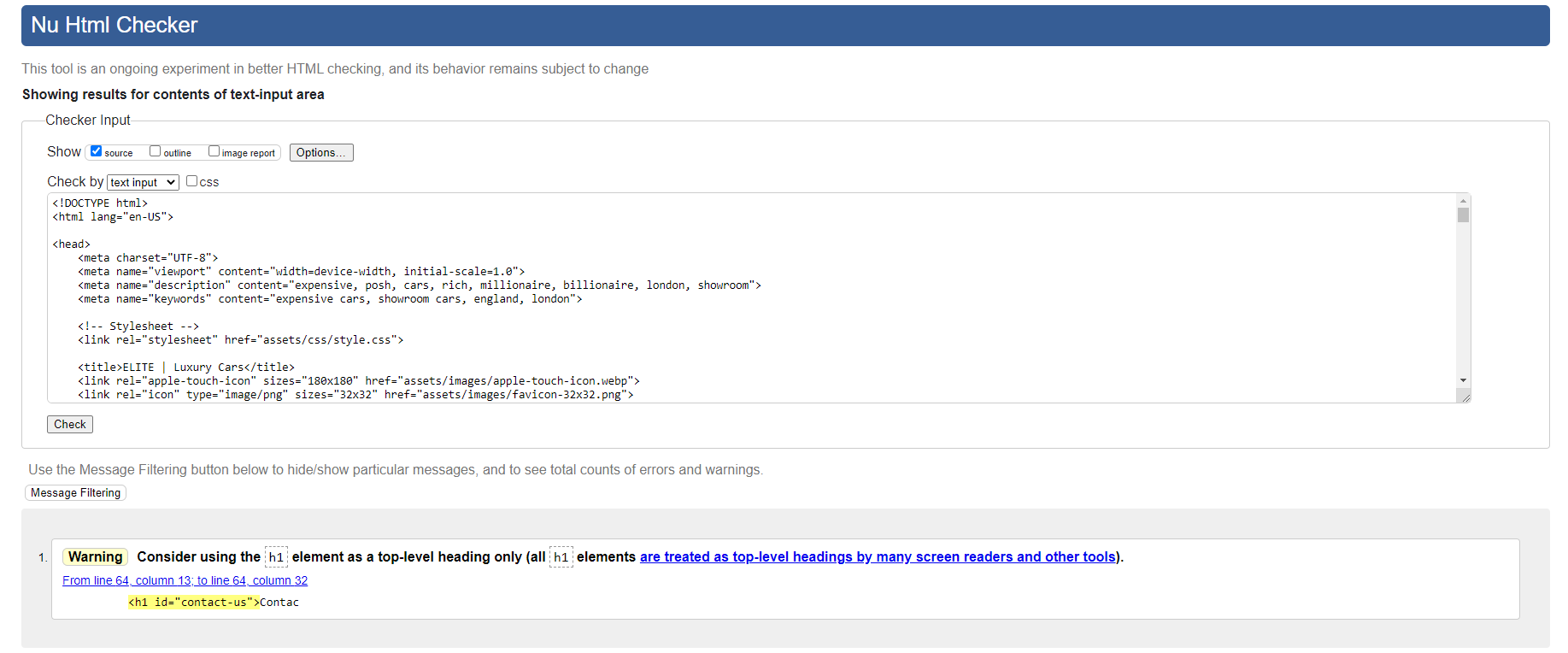Click the Nu Html Checker heading
Viewport: 1568px width, 653px height.
click(115, 25)
